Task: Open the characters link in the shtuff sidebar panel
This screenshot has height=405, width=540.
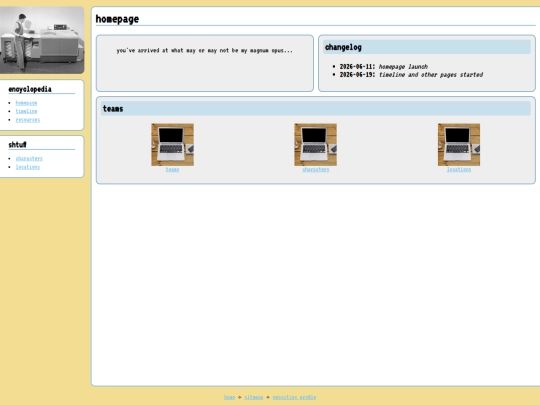Action: (29, 158)
